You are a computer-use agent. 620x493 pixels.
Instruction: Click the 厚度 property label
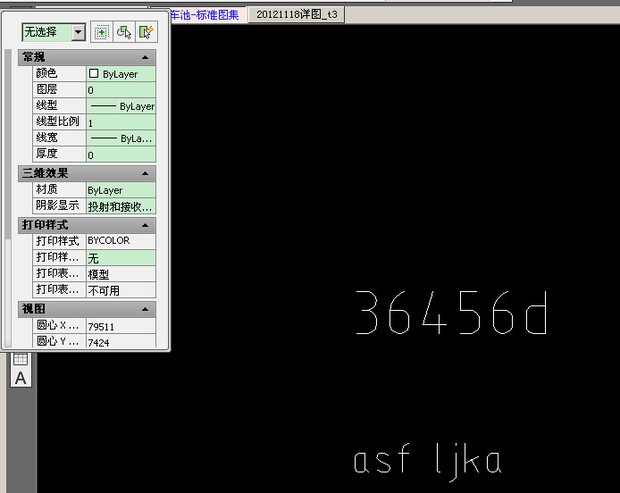(47, 153)
